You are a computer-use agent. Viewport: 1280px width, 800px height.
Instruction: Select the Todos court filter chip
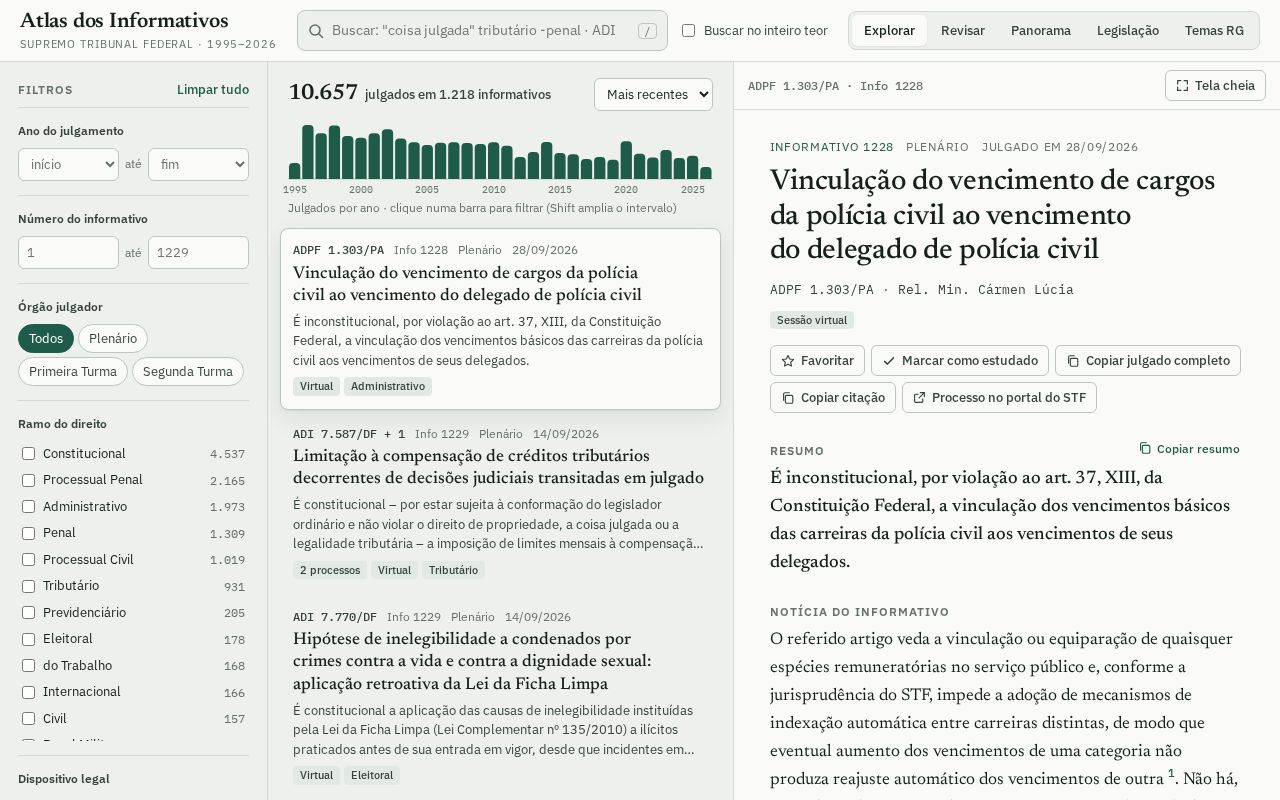pyautogui.click(x=46, y=338)
